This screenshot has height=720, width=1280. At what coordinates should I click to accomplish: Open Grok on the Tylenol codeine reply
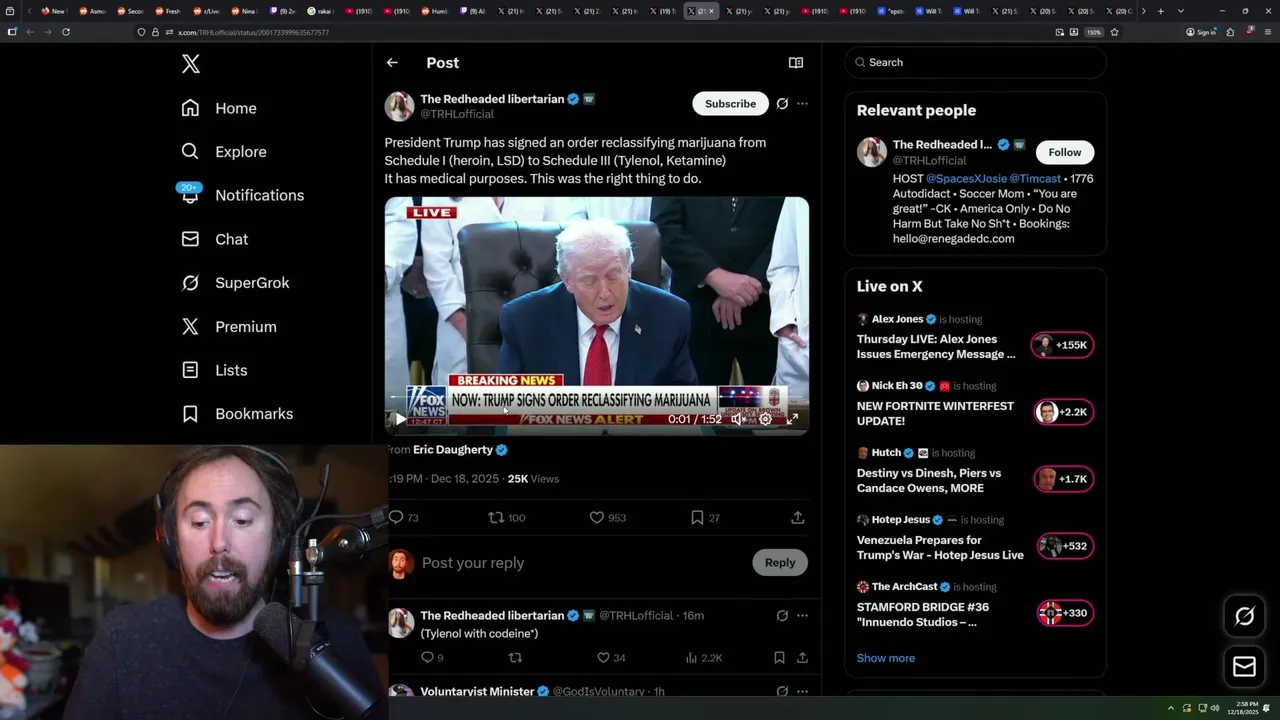(x=782, y=616)
